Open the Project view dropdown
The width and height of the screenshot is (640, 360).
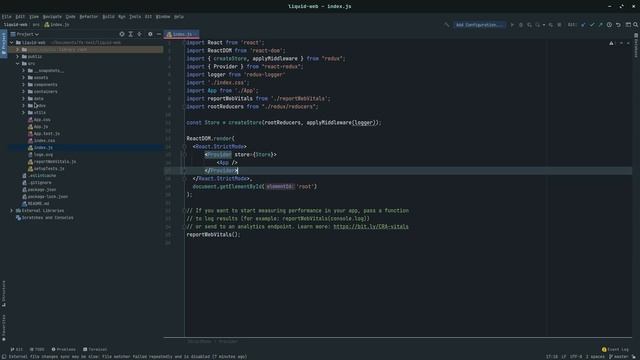tap(24, 34)
